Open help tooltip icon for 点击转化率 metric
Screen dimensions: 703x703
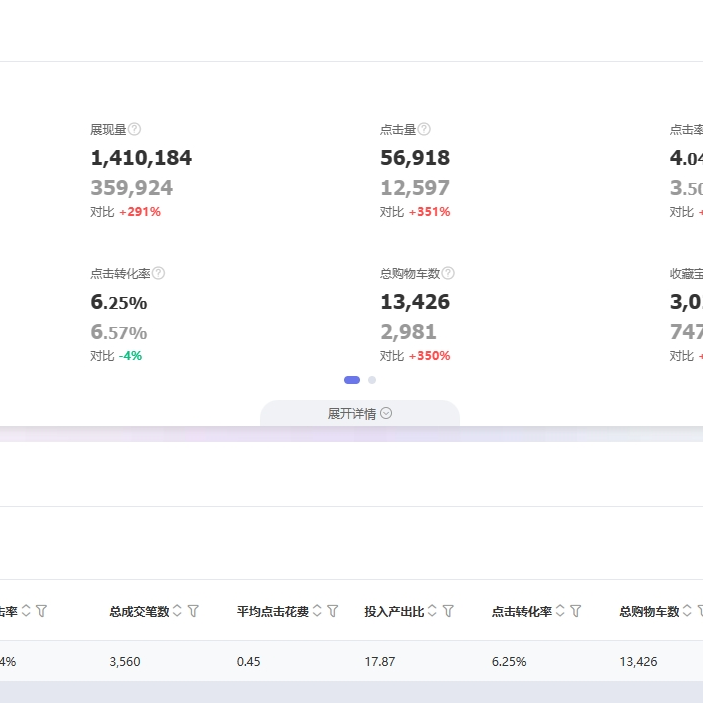click(x=158, y=273)
